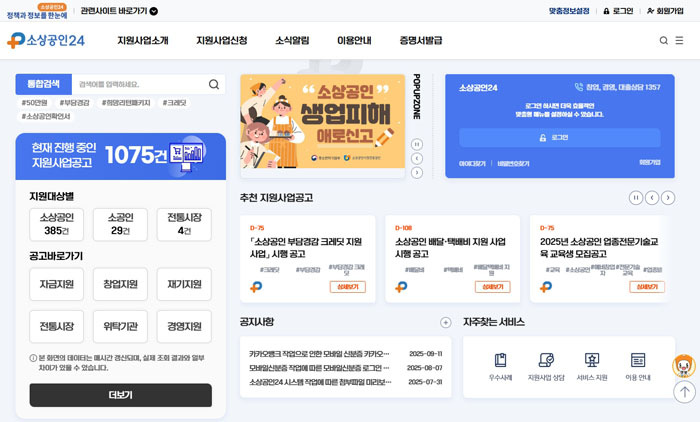This screenshot has width=700, height=422.
Task: Open 소상공인 배달·택배비 지원 사업 title
Action: 450,248
